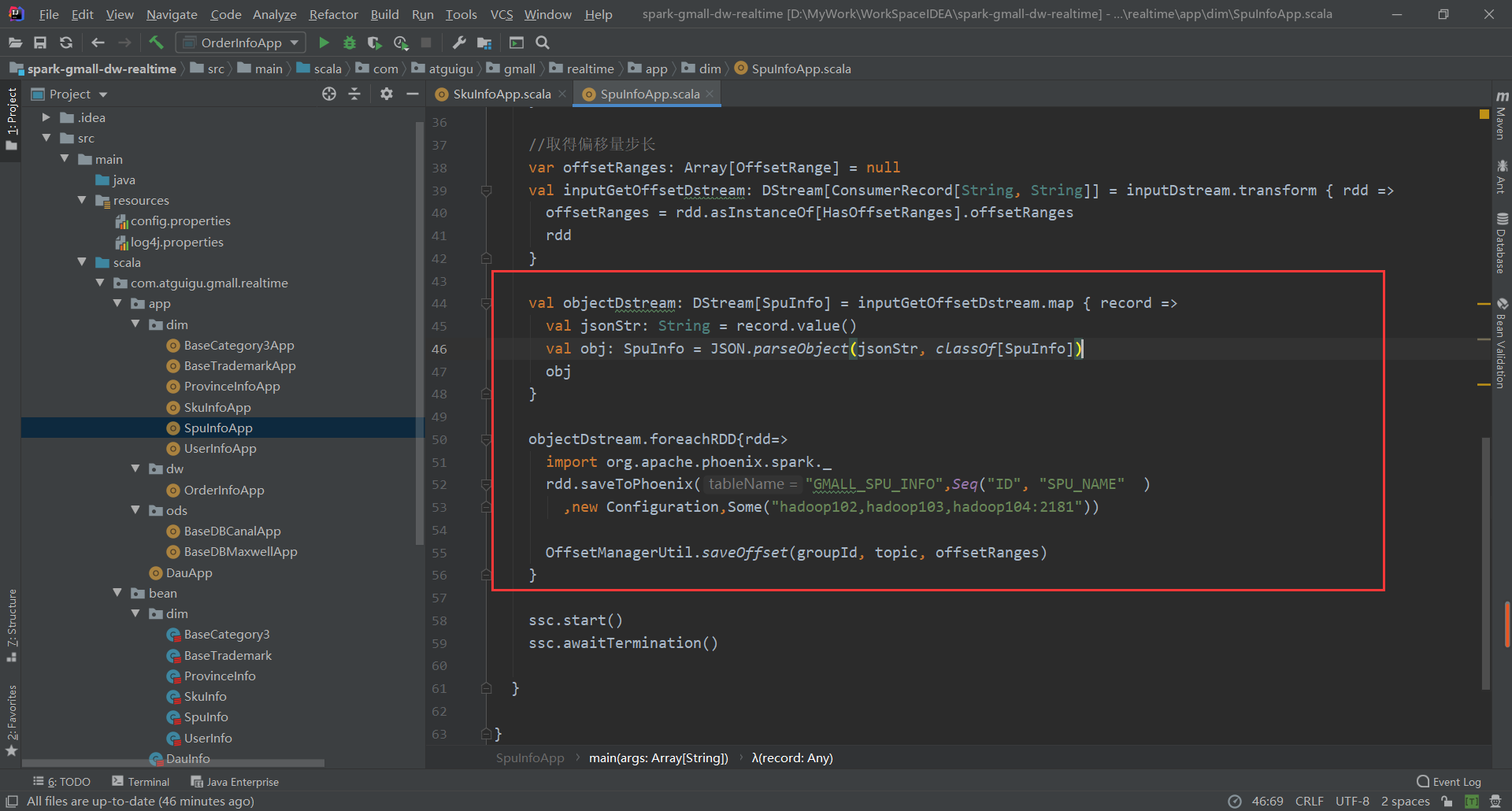Expand the .idea folder
The width and height of the screenshot is (1512, 811).
click(46, 117)
